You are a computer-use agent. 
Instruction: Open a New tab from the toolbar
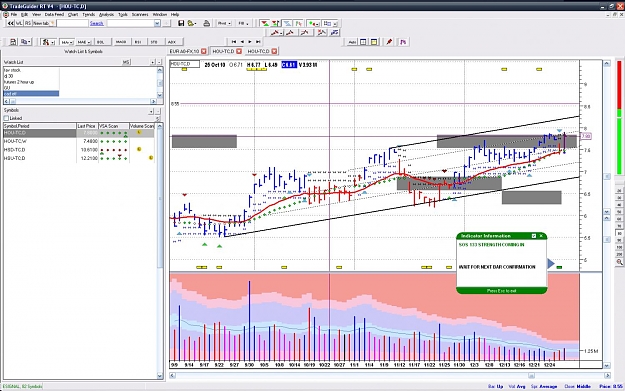pyautogui.click(x=44, y=24)
